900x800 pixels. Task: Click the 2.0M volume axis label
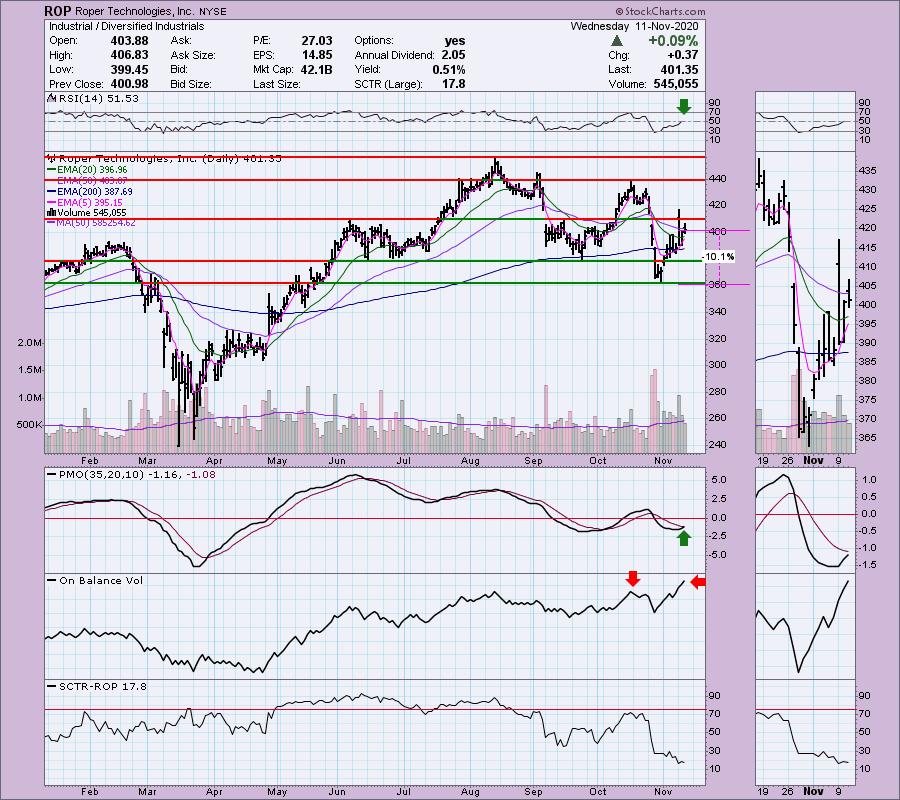(30, 343)
